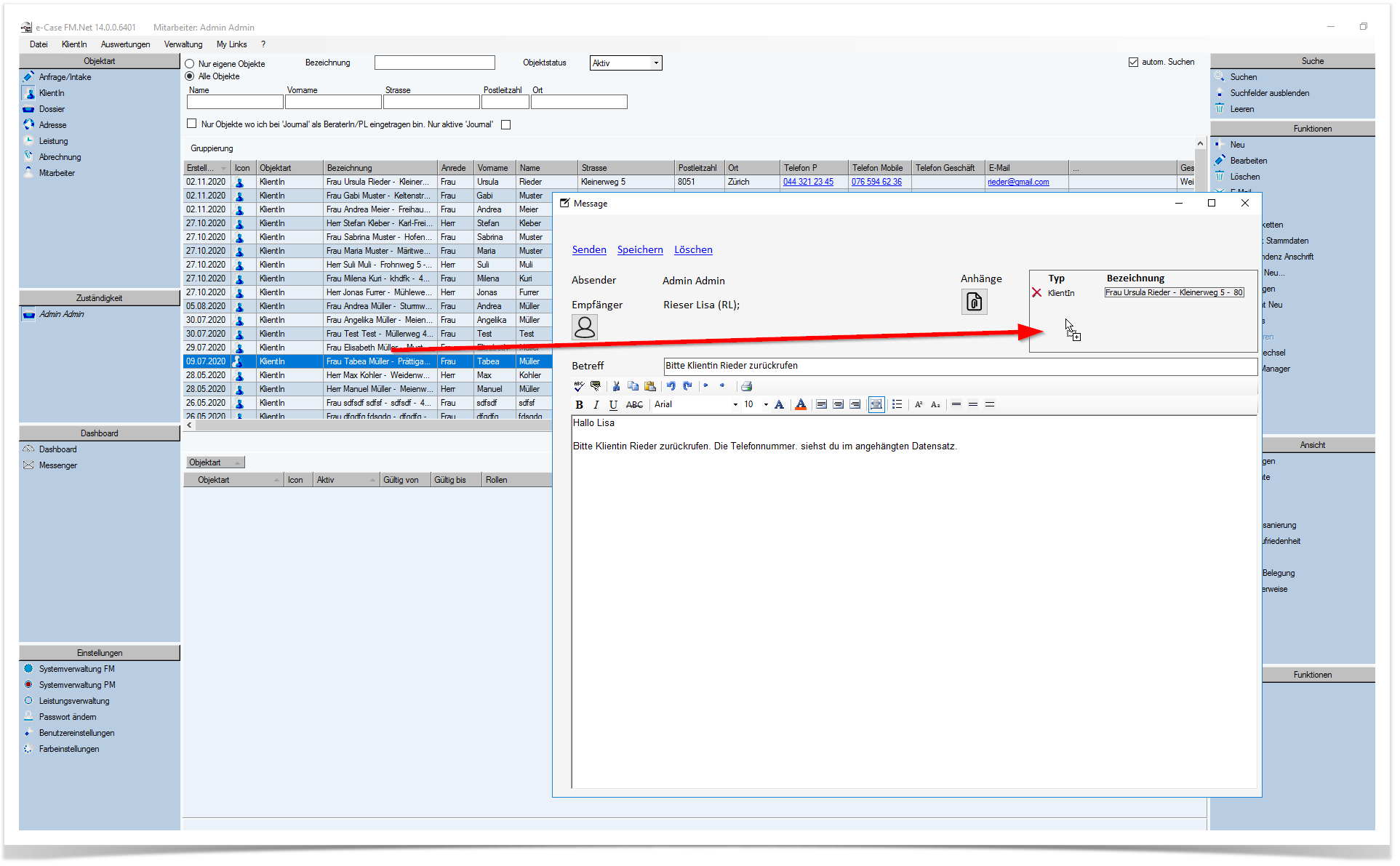Image resolution: width=1400 pixels, height=866 pixels.
Task: Select the 'Nur eigene Objekte' radio button
Action: click(x=190, y=64)
